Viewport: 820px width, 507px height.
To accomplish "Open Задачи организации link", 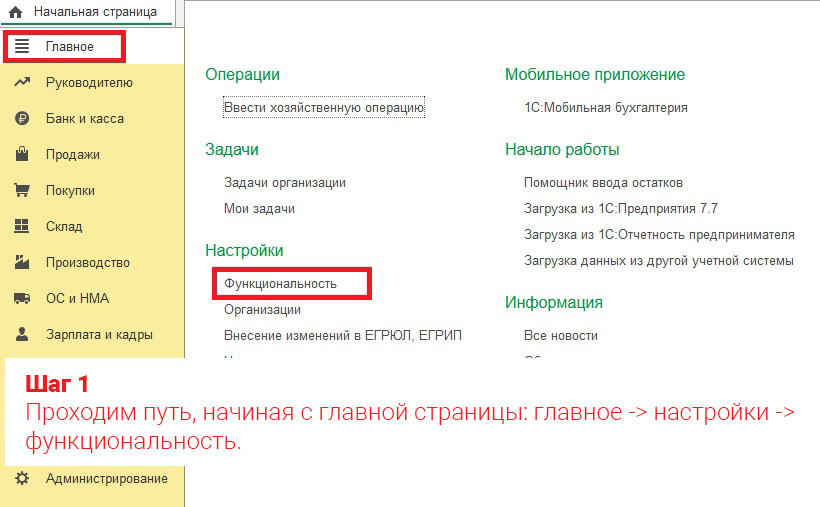I will (x=285, y=183).
